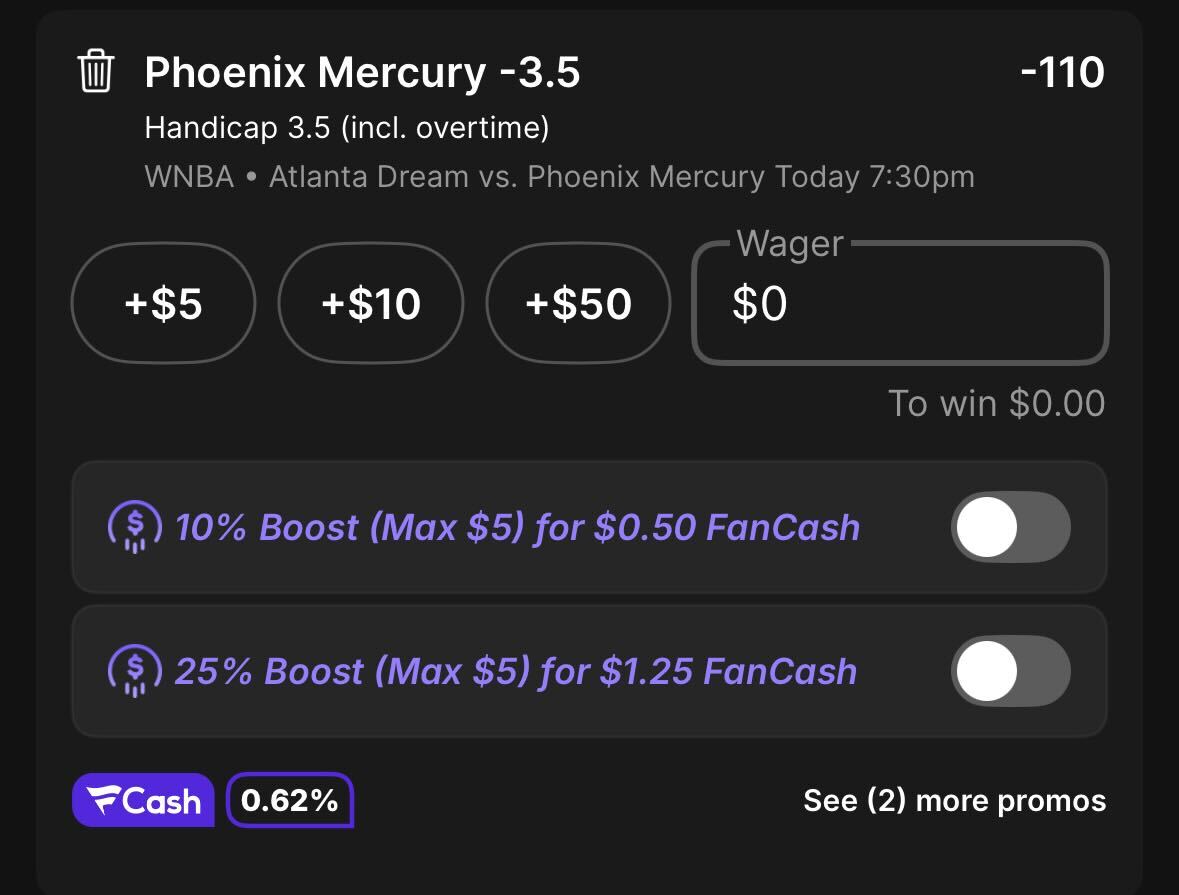Enable the 10% Boost toggle

pyautogui.click(x=1011, y=527)
